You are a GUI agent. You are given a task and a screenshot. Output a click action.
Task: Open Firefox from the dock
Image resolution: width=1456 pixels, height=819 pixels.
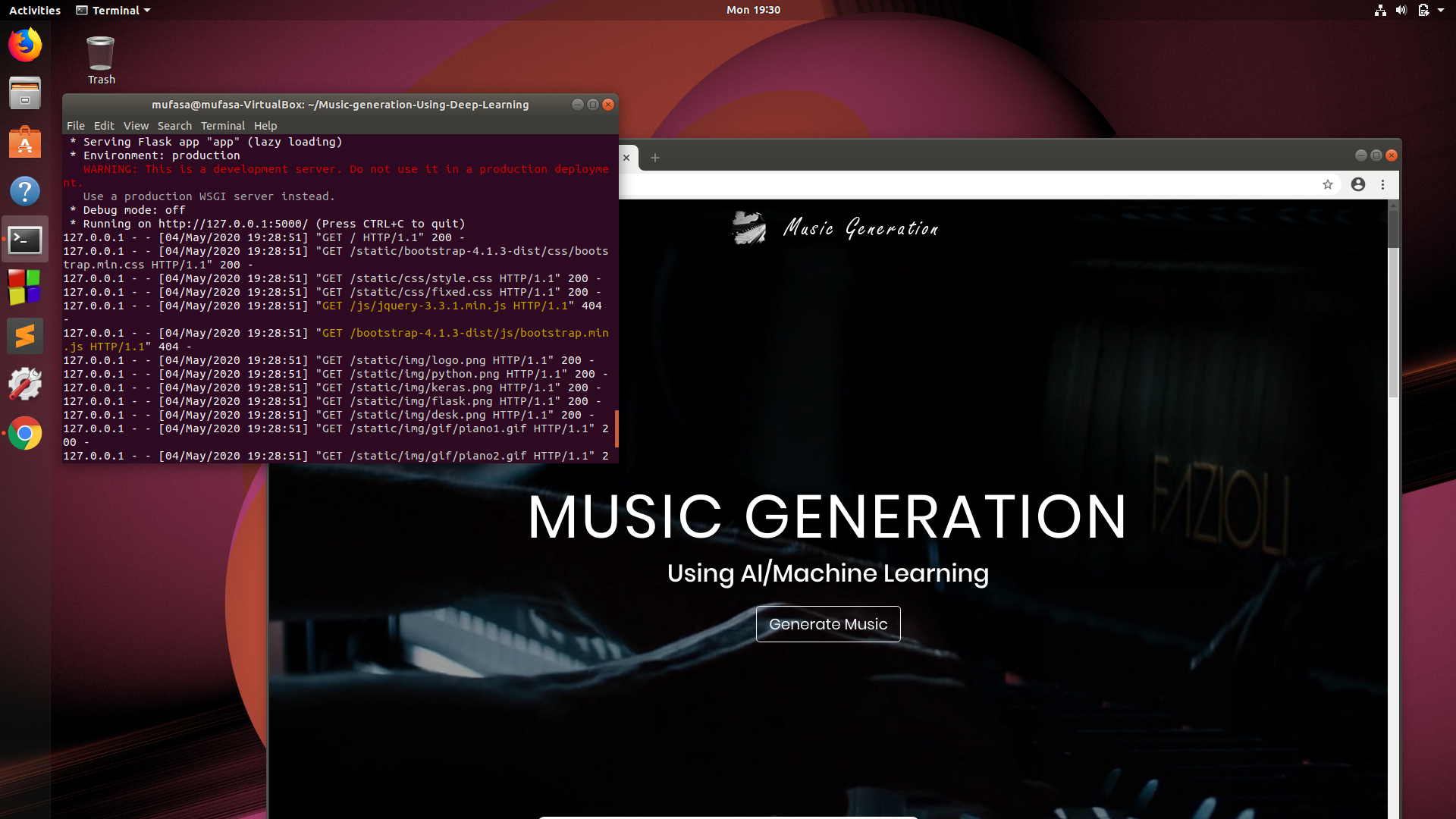click(25, 45)
